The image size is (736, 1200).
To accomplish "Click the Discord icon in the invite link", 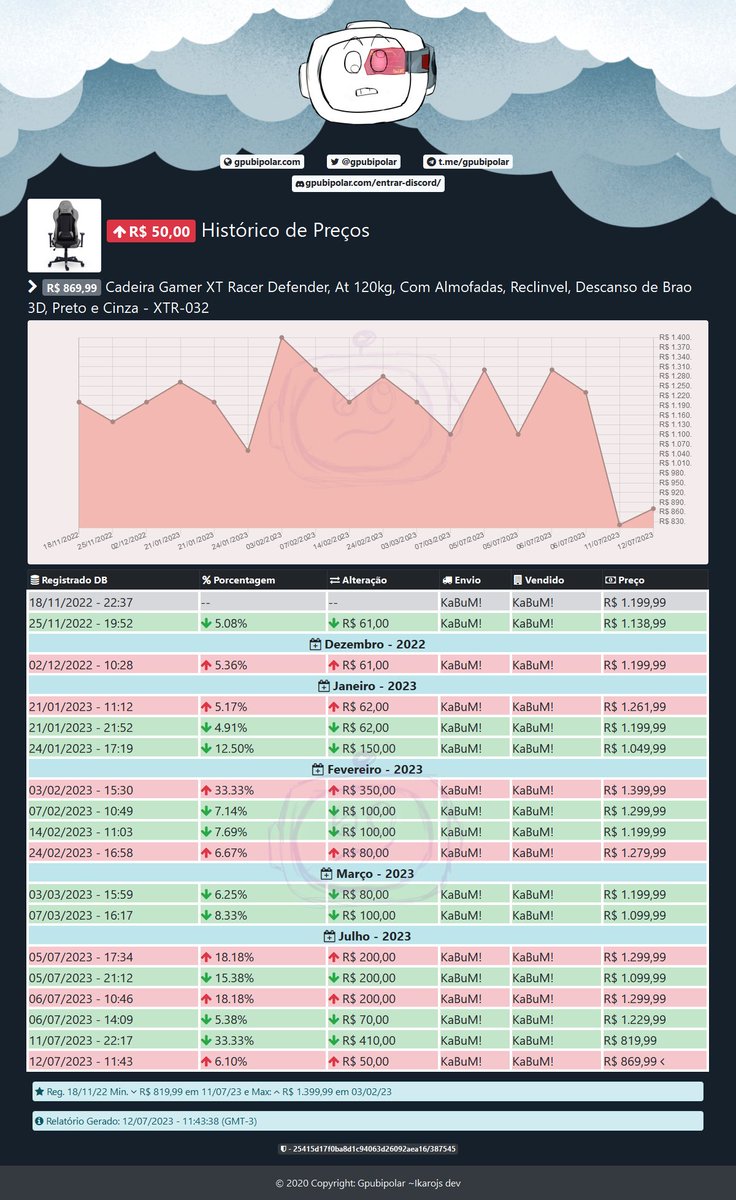I will (299, 184).
